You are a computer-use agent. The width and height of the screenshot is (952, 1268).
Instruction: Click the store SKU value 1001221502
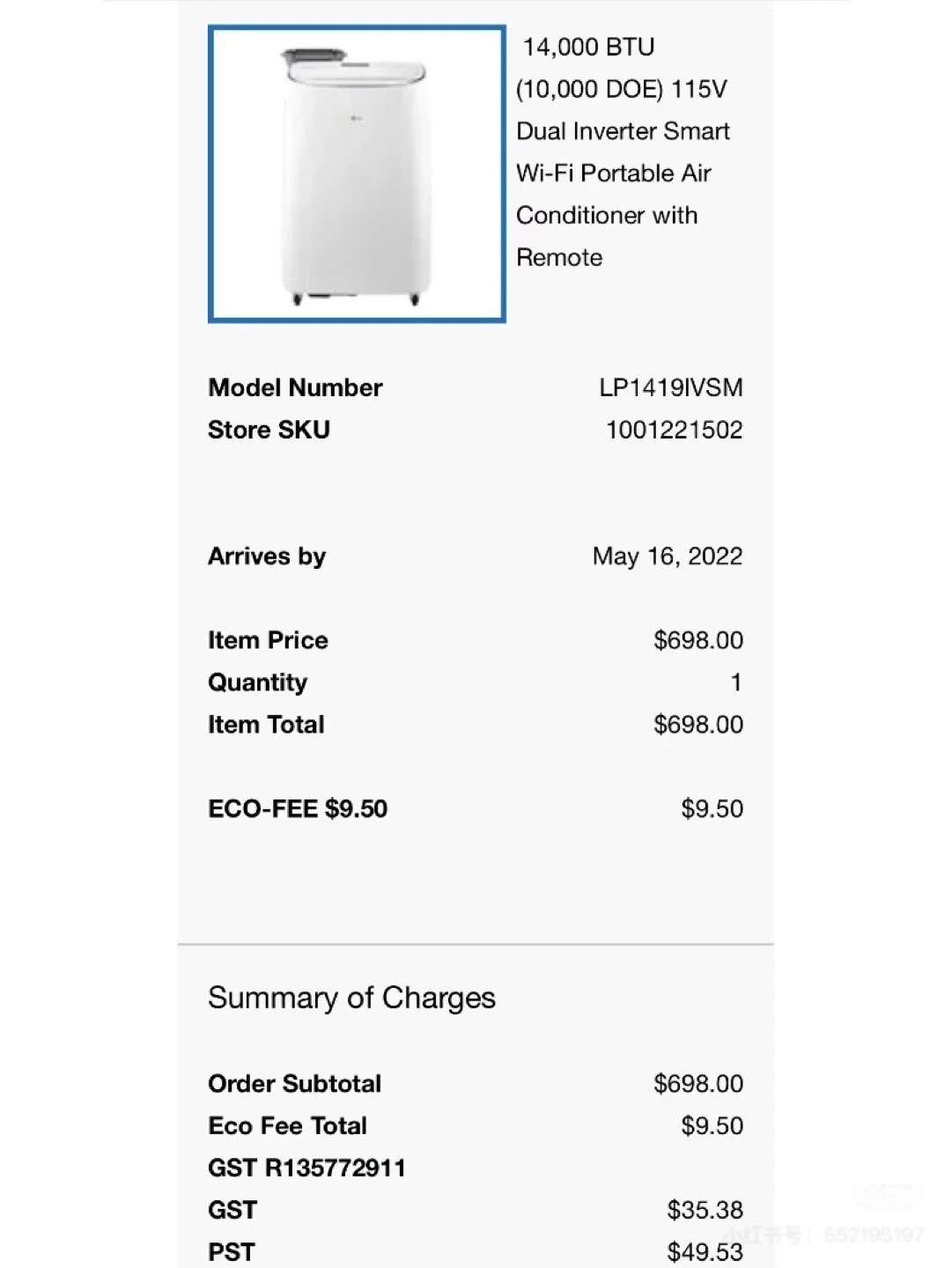coord(674,430)
